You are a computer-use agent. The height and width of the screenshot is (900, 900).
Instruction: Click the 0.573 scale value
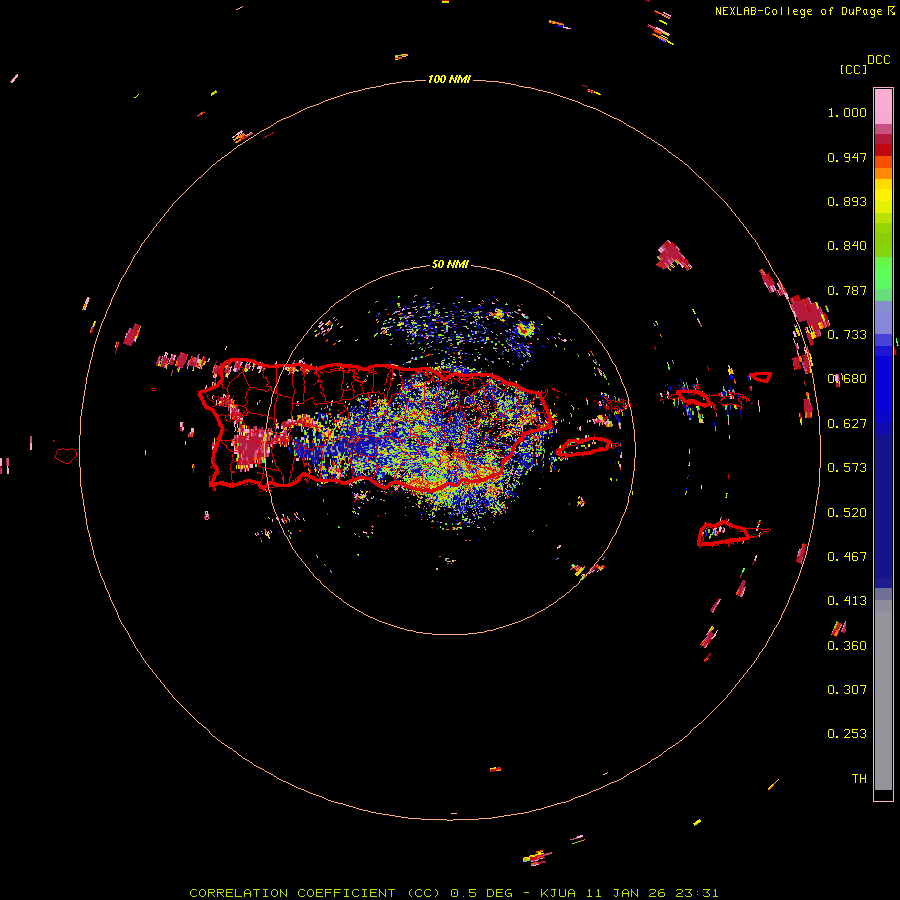pyautogui.click(x=847, y=468)
